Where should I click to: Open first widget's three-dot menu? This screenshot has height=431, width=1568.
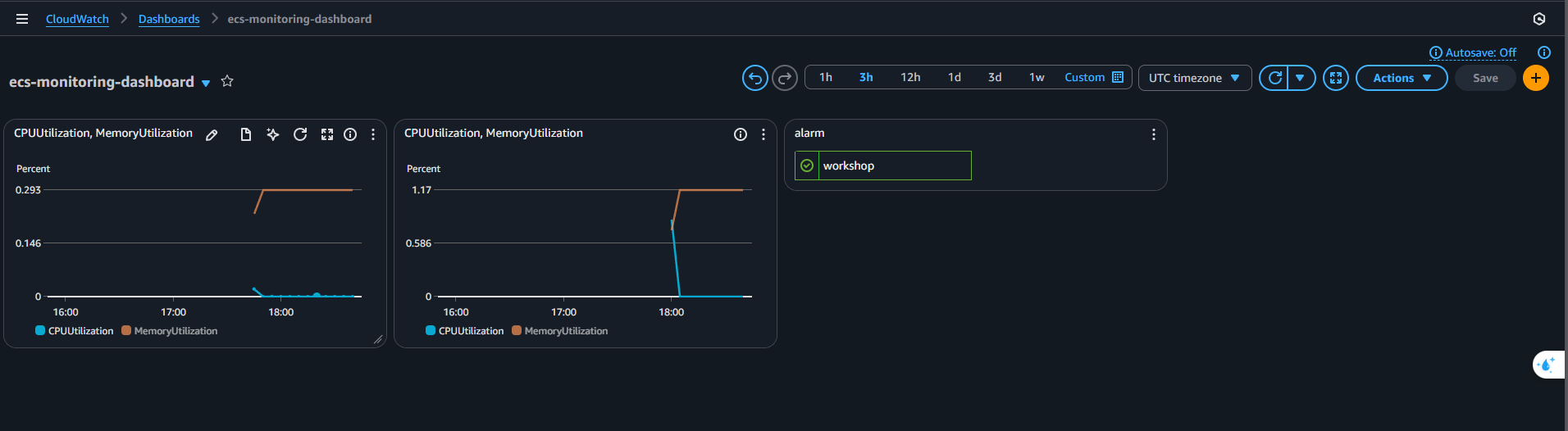click(373, 134)
